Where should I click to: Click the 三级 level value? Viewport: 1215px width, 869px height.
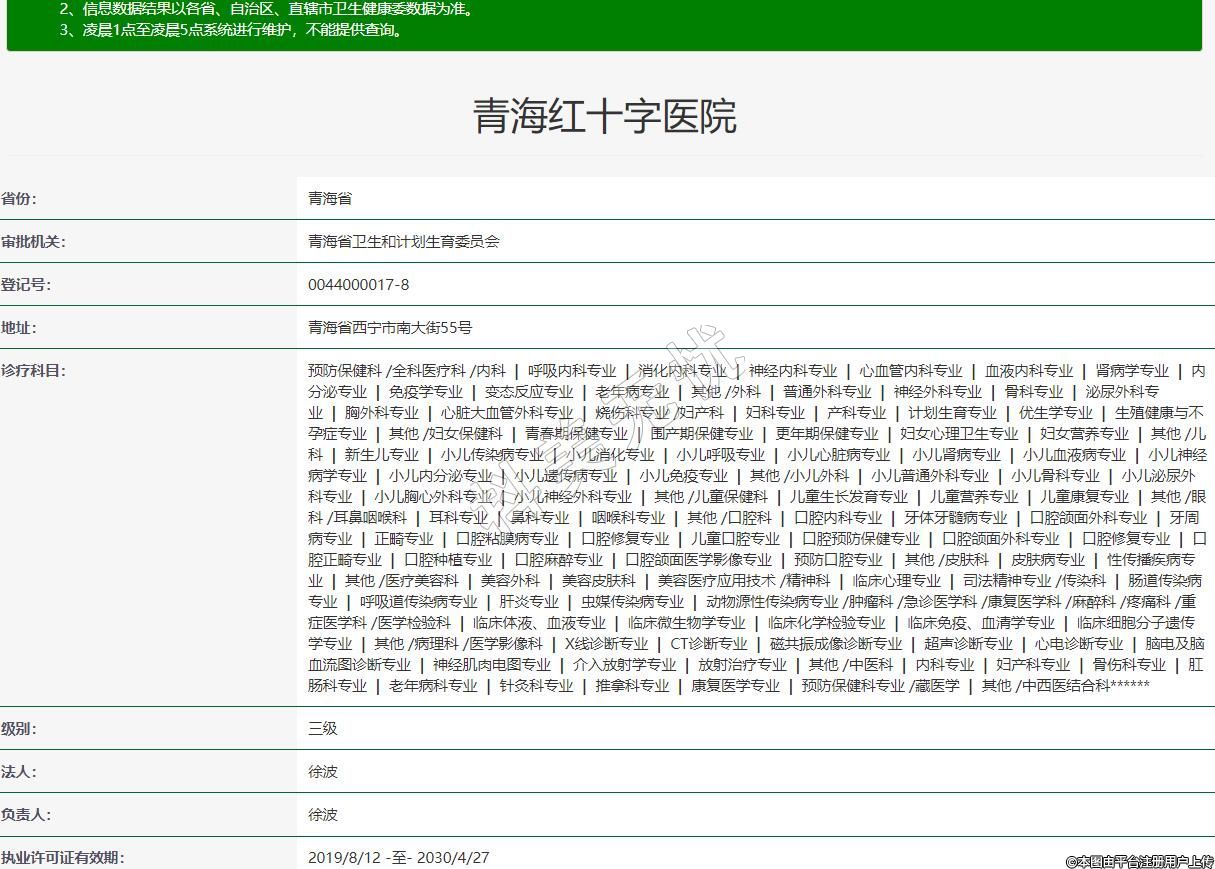pos(322,728)
